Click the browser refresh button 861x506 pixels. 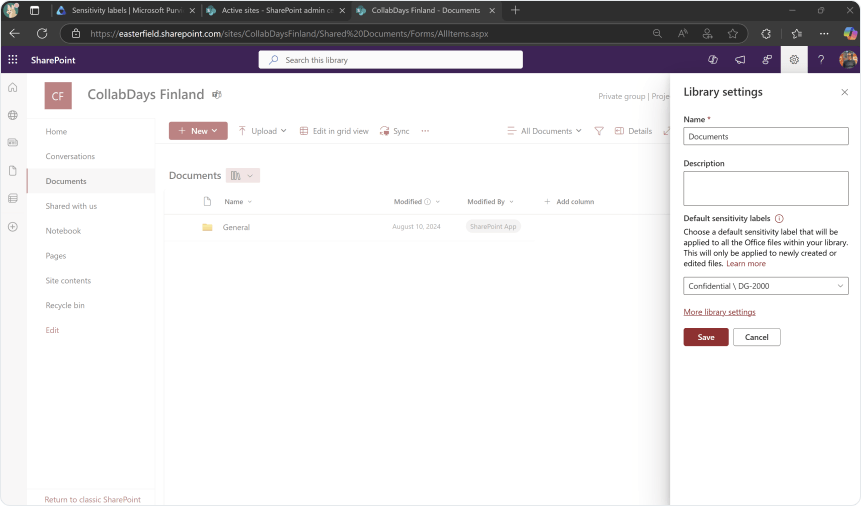42,34
